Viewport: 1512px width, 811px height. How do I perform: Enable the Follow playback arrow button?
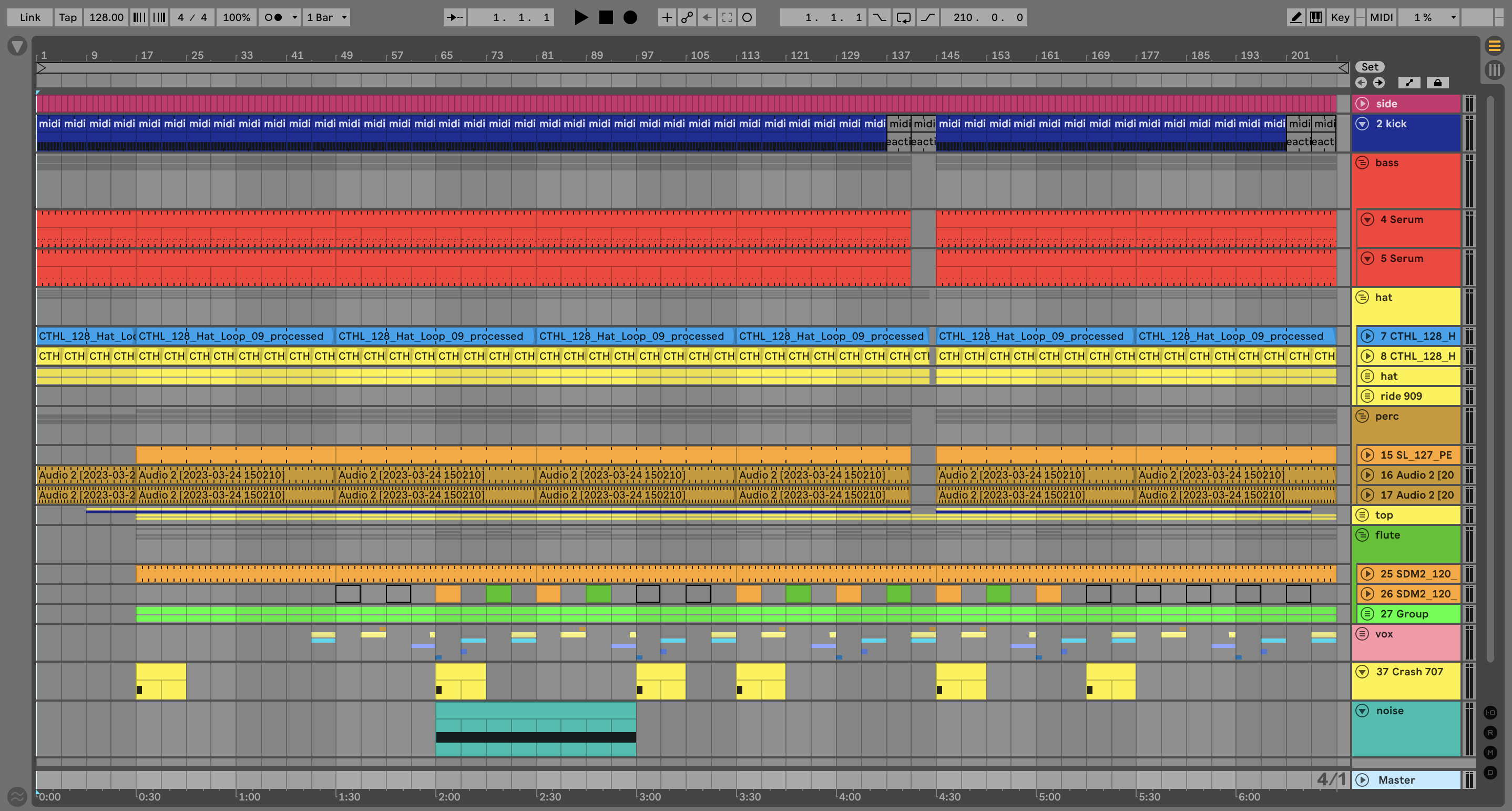coord(454,17)
